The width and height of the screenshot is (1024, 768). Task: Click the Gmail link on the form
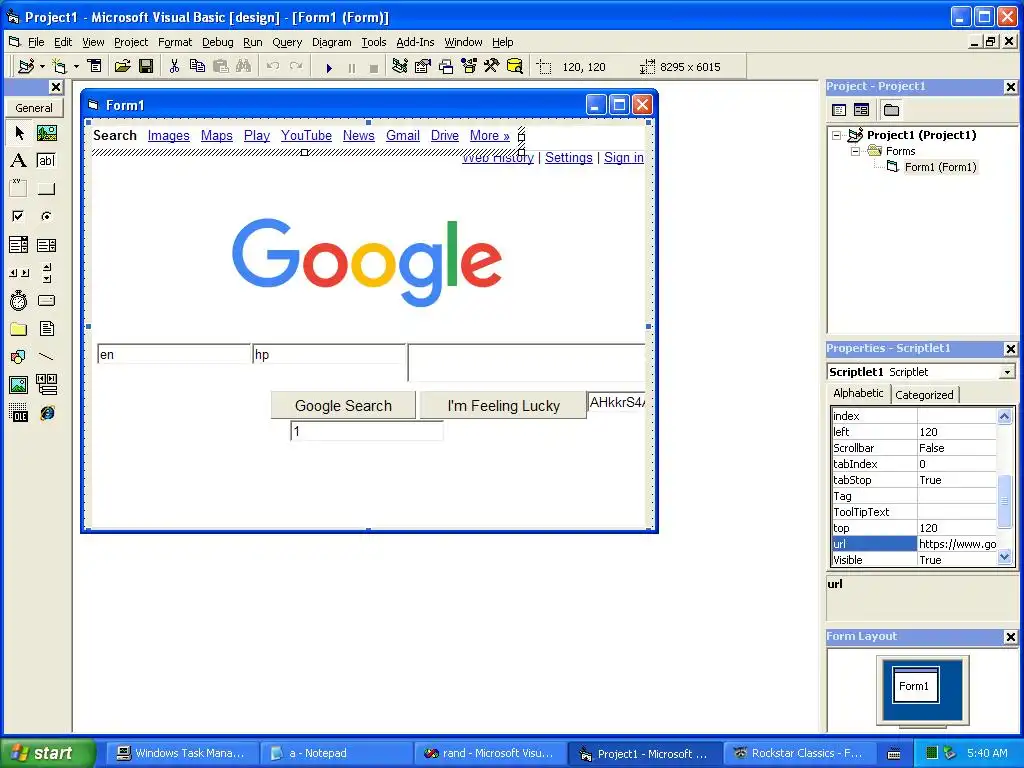pyautogui.click(x=403, y=135)
